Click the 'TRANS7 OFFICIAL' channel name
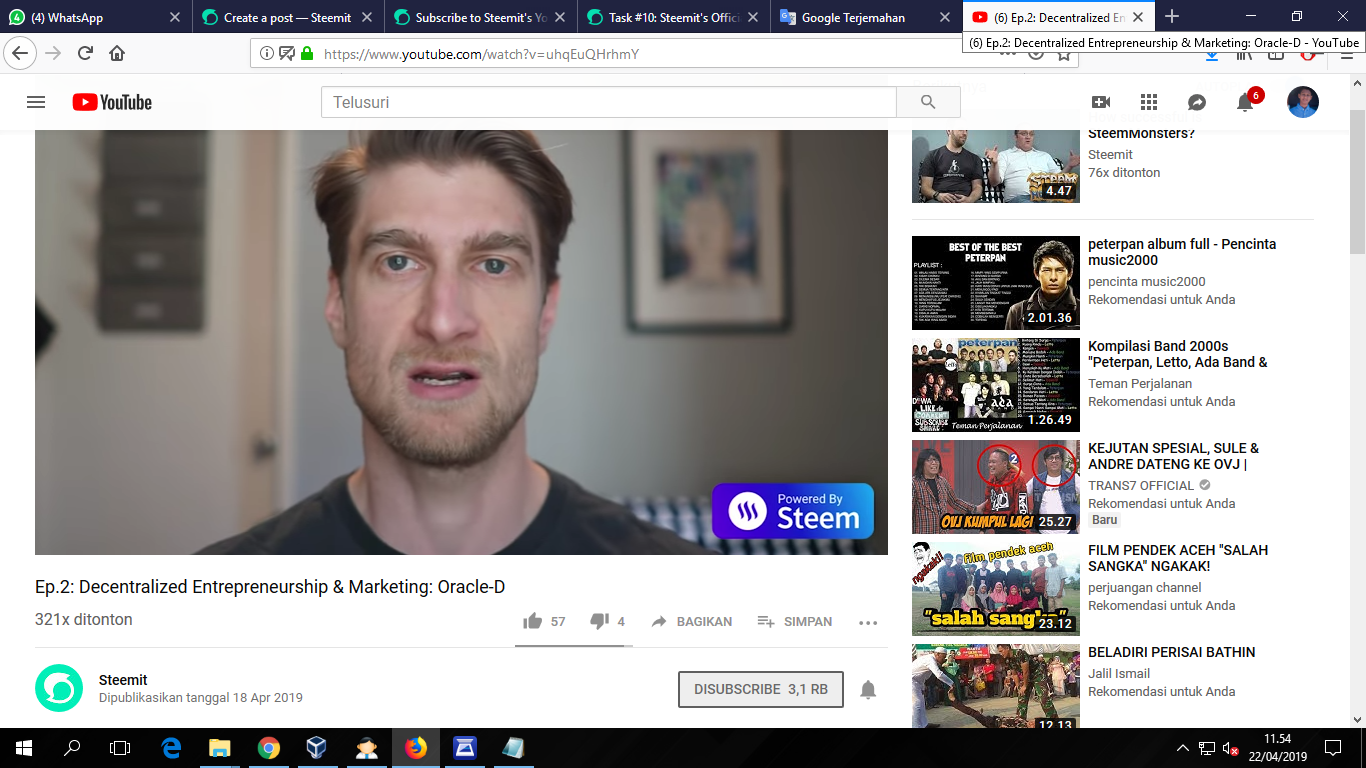This screenshot has width=1366, height=768. [1141, 485]
